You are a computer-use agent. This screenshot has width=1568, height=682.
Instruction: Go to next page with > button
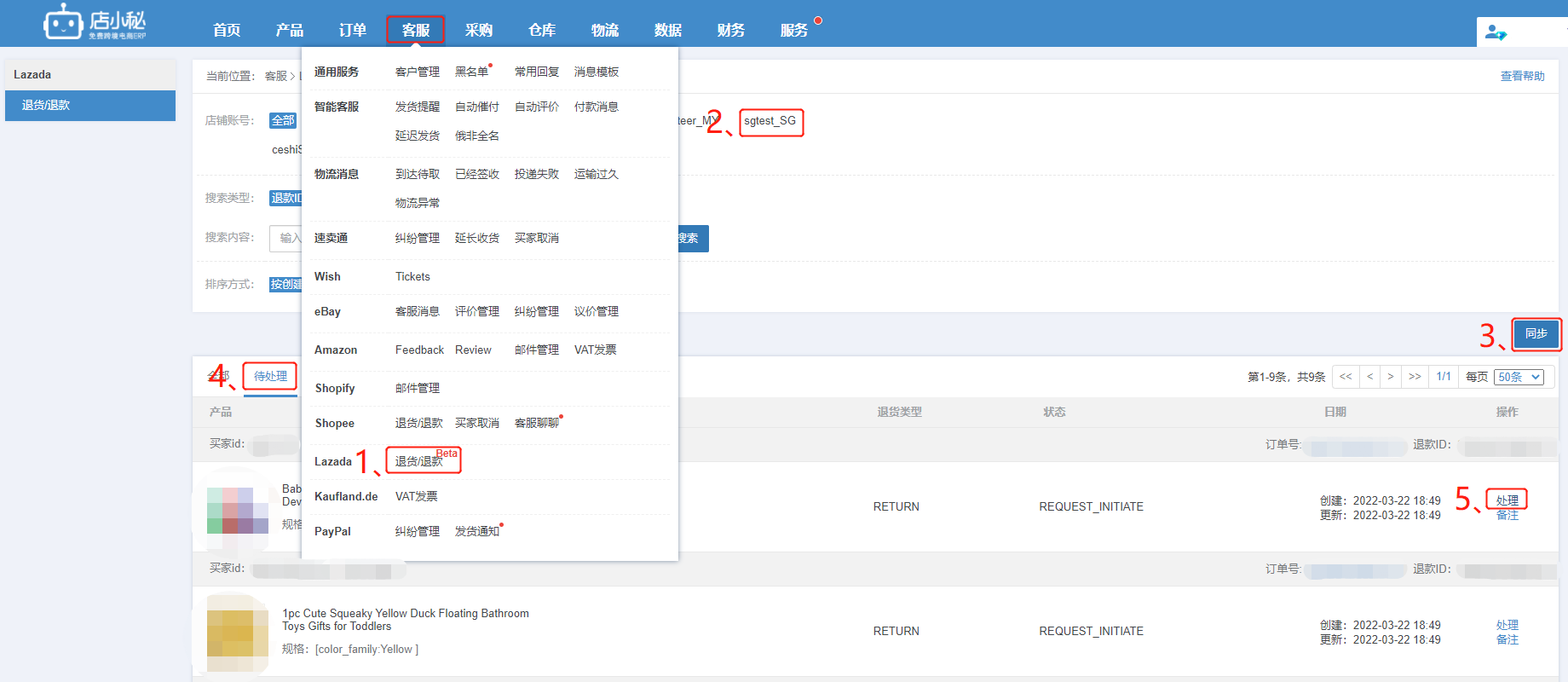(1390, 377)
